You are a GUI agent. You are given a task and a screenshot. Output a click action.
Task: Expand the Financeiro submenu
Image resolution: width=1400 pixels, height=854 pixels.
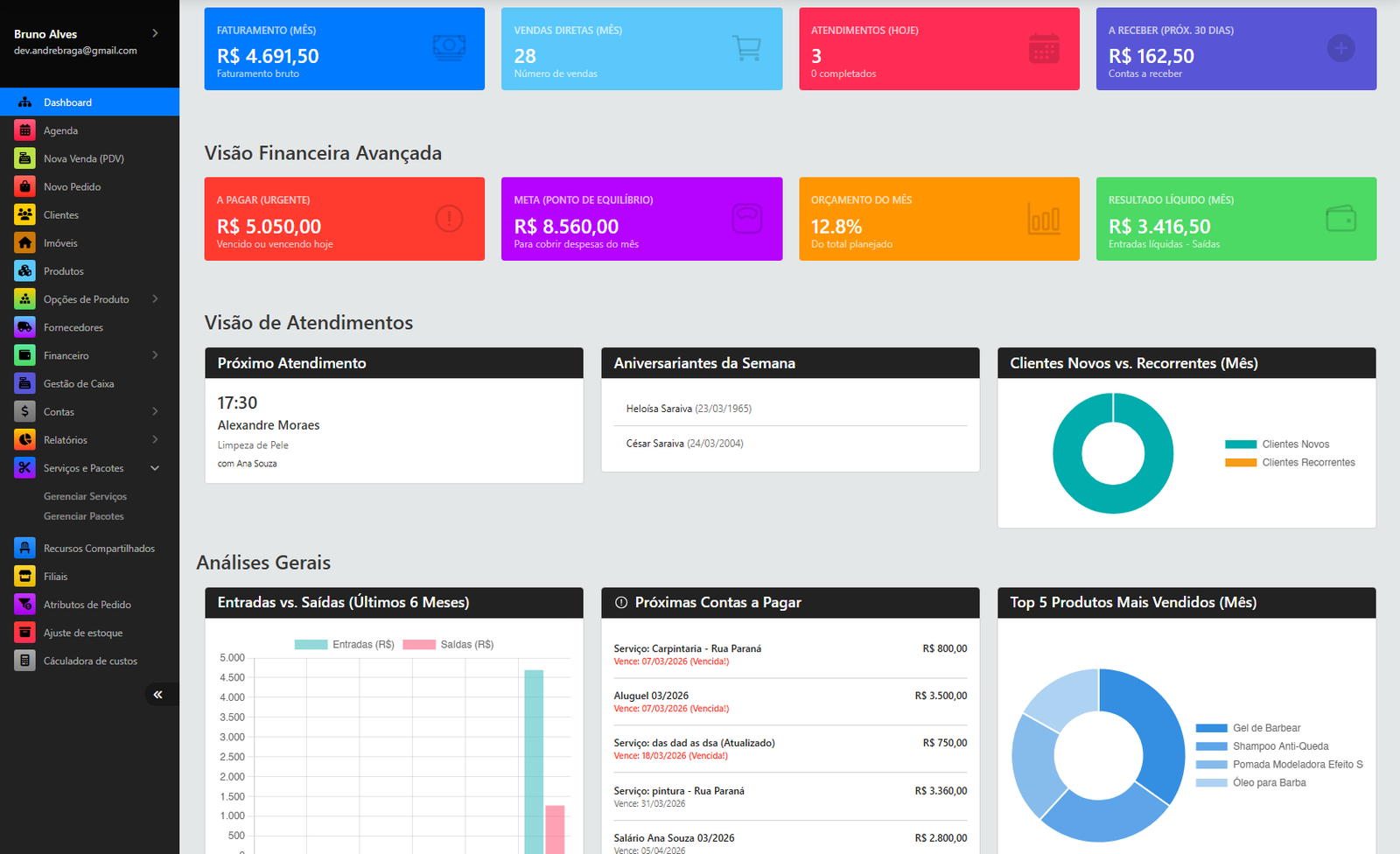click(155, 355)
